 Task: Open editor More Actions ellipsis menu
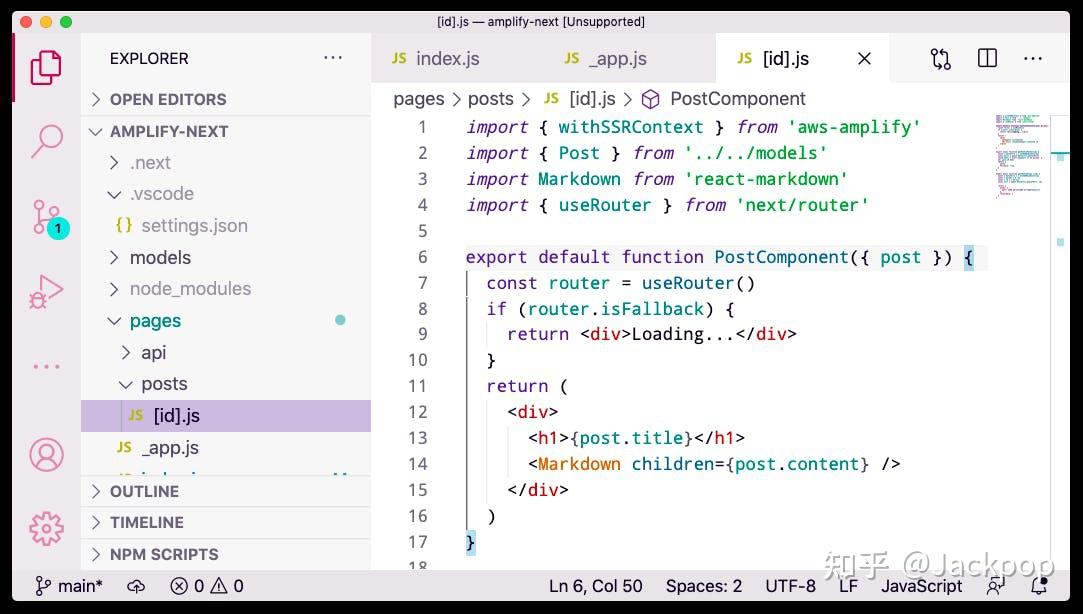click(1033, 59)
